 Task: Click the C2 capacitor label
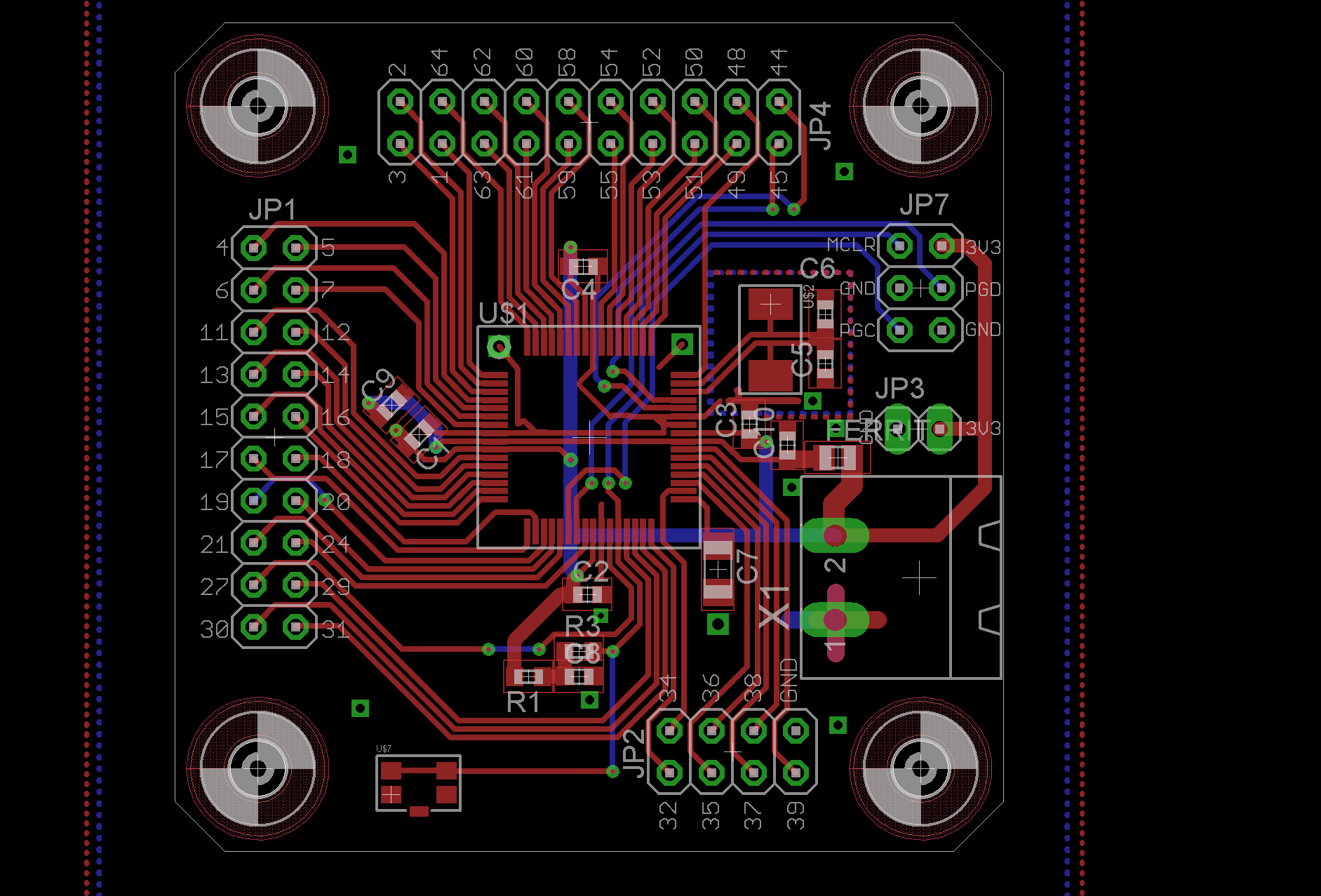point(591,572)
